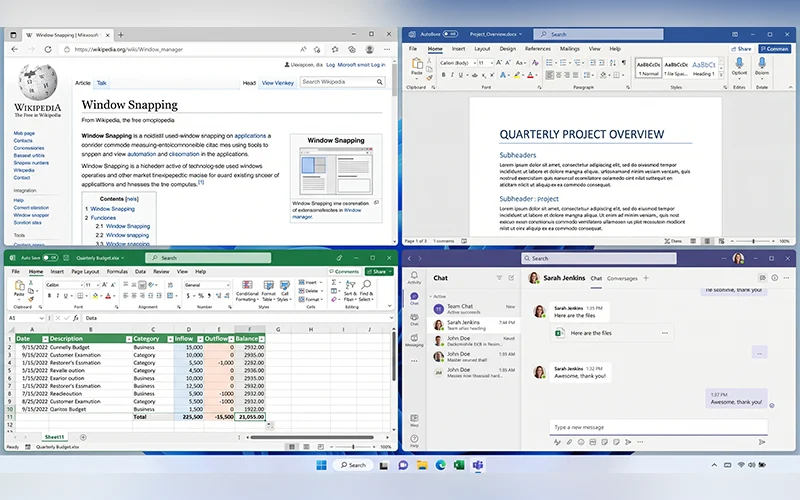Open the Calibri font name dropdown in Excel
Screen dimensions: 800x500
81,285
